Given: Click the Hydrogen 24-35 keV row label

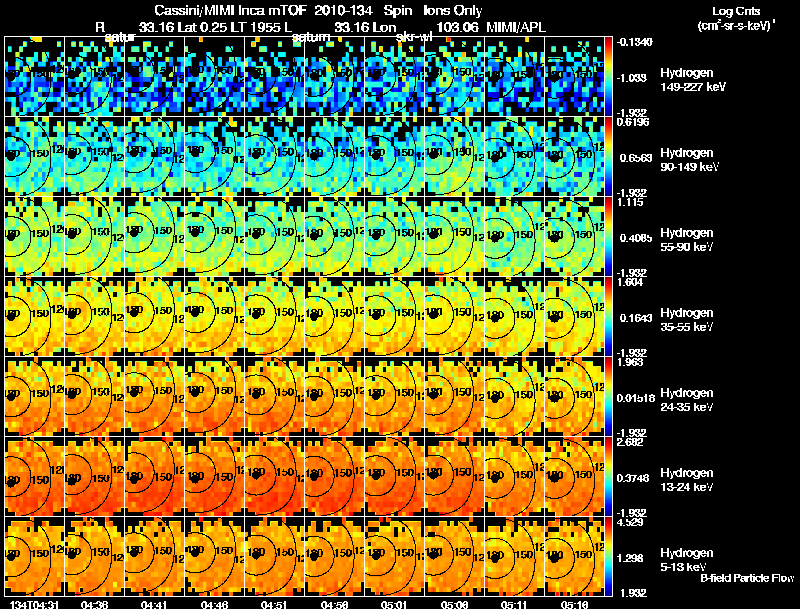Looking at the screenshot, I should [x=687, y=400].
